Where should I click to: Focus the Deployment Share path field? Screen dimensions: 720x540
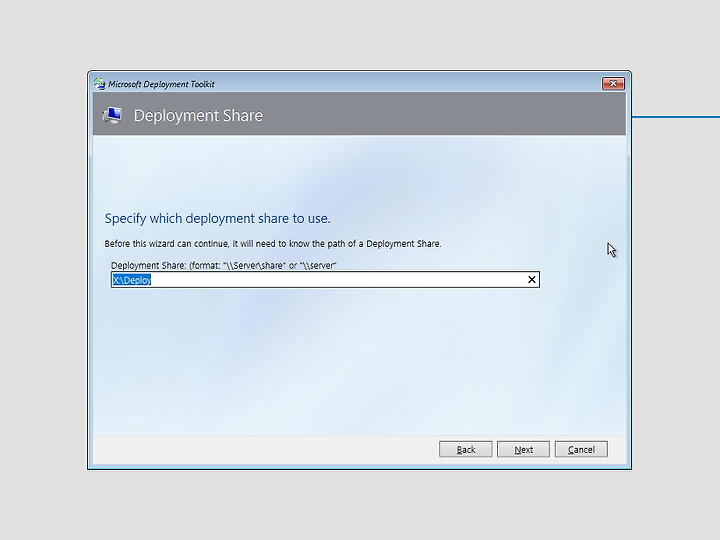pyautogui.click(x=325, y=280)
